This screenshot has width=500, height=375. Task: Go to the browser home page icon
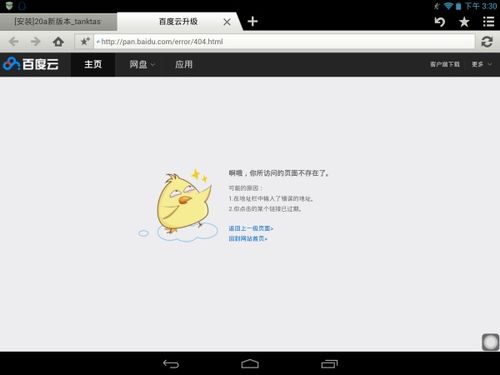(58, 42)
